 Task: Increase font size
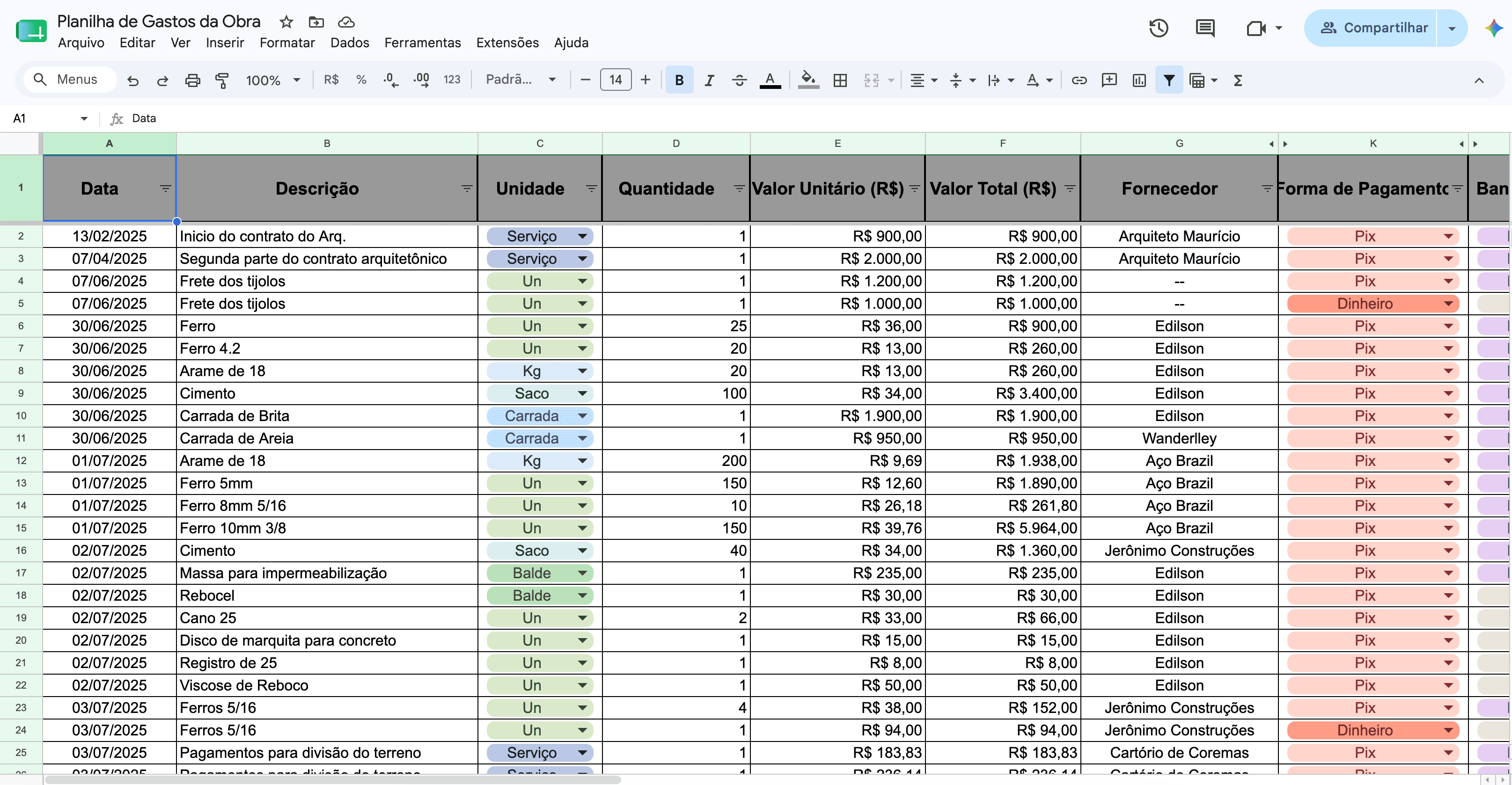click(645, 80)
